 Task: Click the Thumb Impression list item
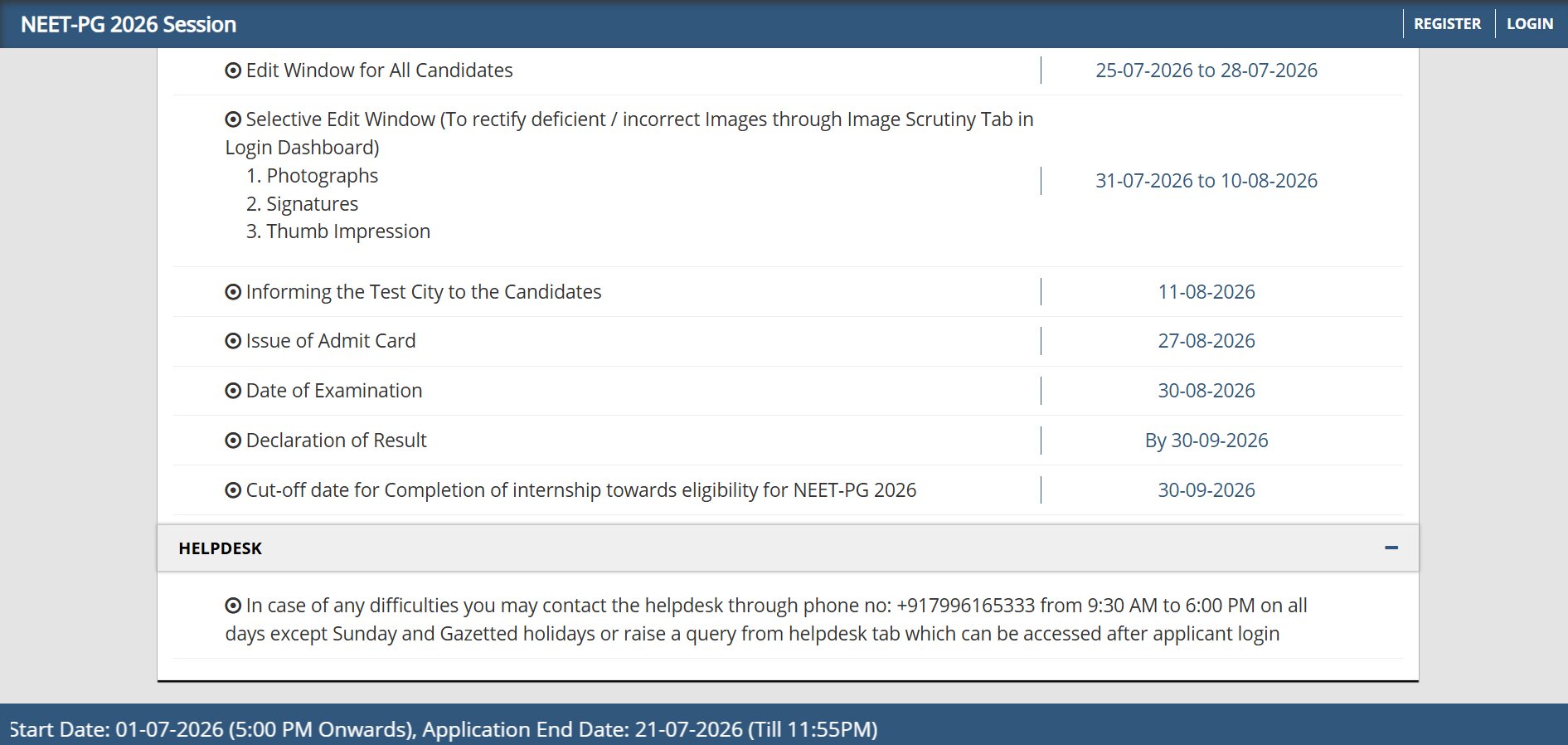pos(338,231)
